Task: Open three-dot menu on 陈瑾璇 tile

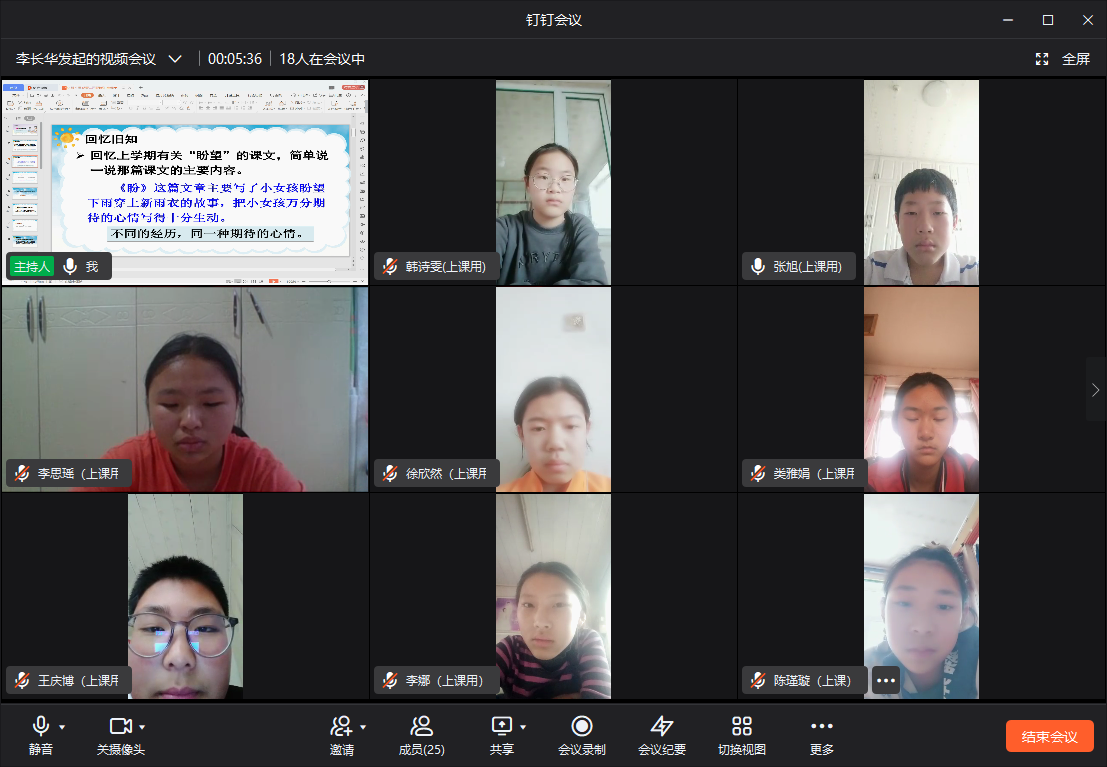Action: [885, 680]
